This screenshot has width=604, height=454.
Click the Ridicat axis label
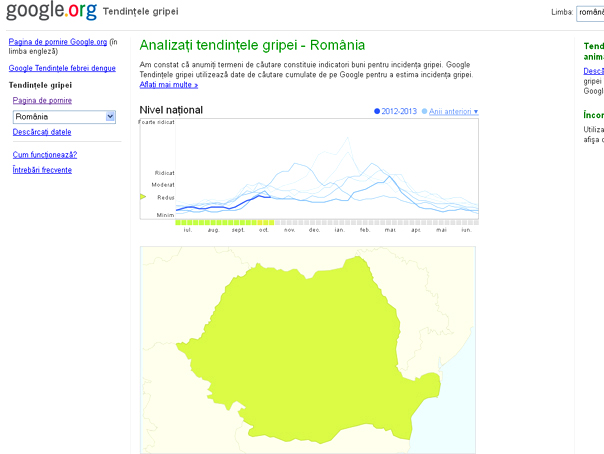(x=164, y=173)
